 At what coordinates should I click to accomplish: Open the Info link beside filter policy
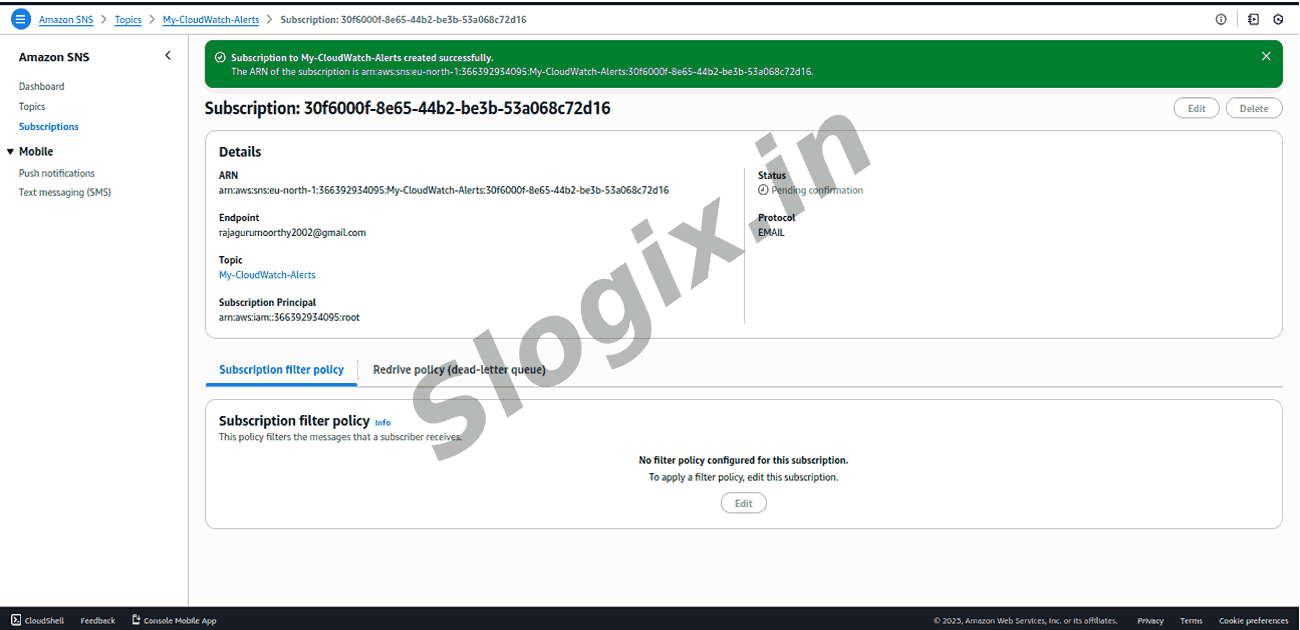[x=383, y=423]
